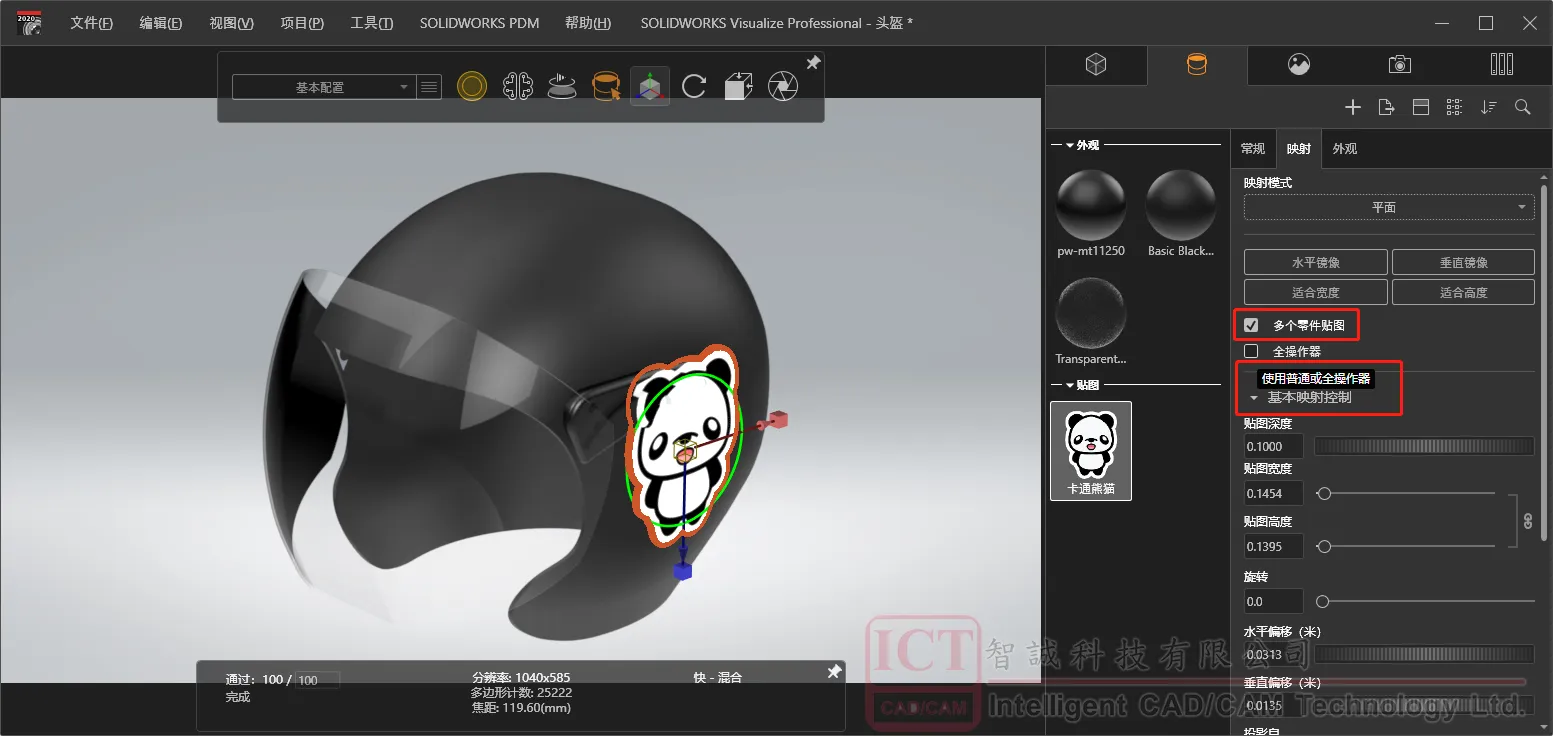1553x736 pixels.
Task: Collapse the 外观 group in palette
Action: click(1070, 145)
